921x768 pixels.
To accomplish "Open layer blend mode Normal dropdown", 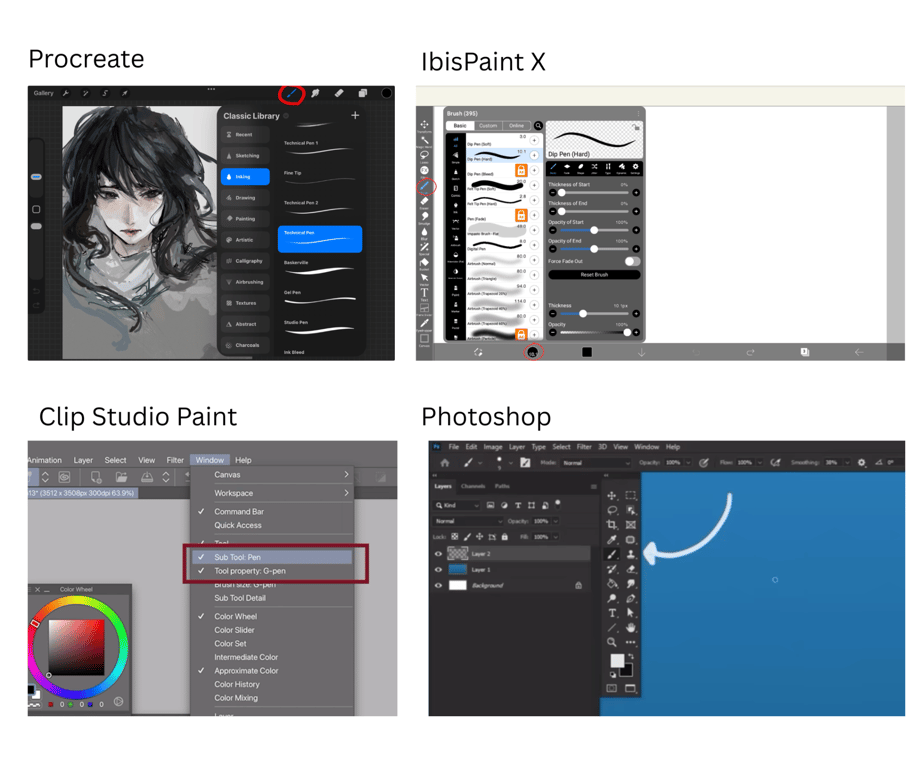I will coord(468,521).
